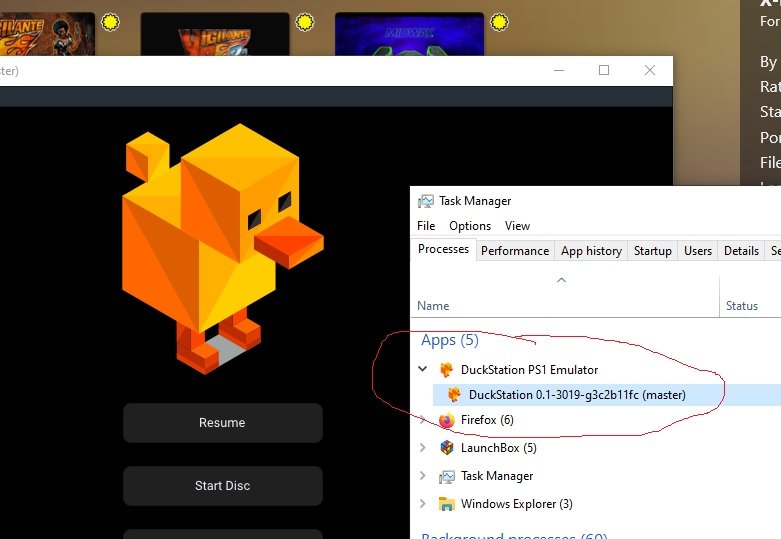Open the second Vigilante 8 game cover in LaunchBox
781x539 pixels.
pyautogui.click(x=215, y=34)
